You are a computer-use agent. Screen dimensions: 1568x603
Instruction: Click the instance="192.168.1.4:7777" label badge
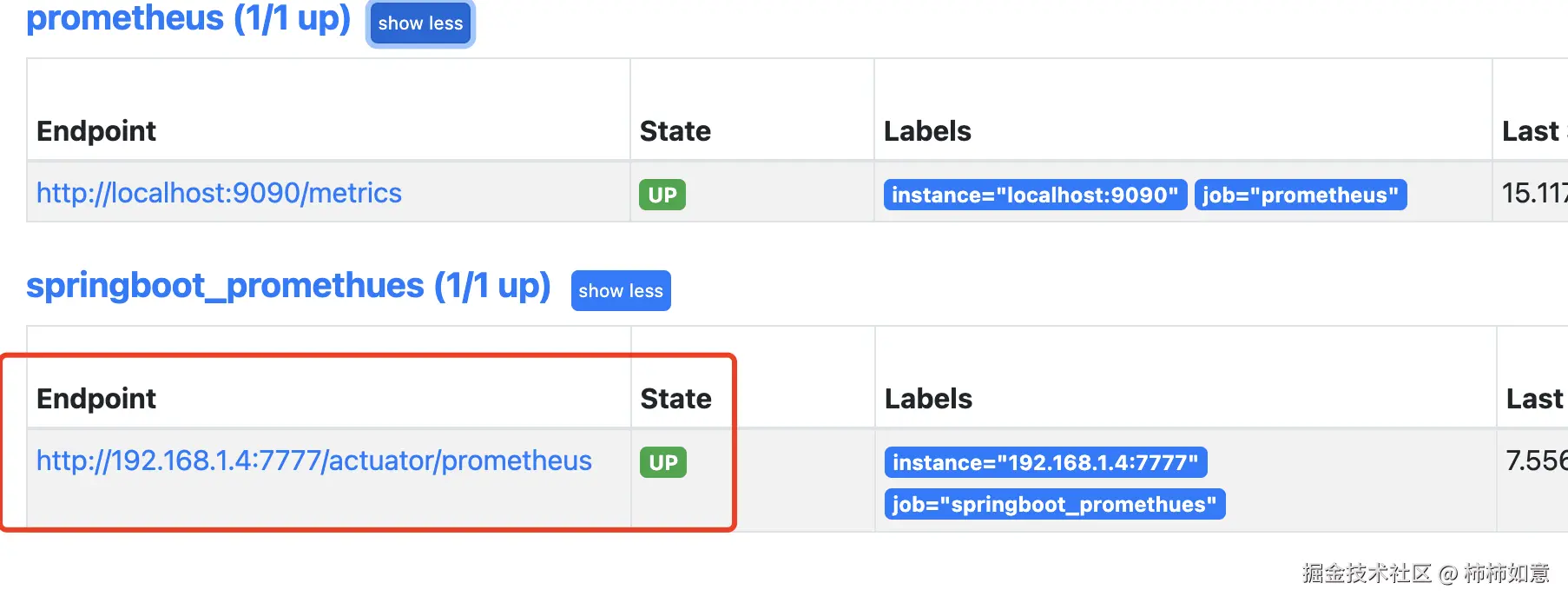1045,462
